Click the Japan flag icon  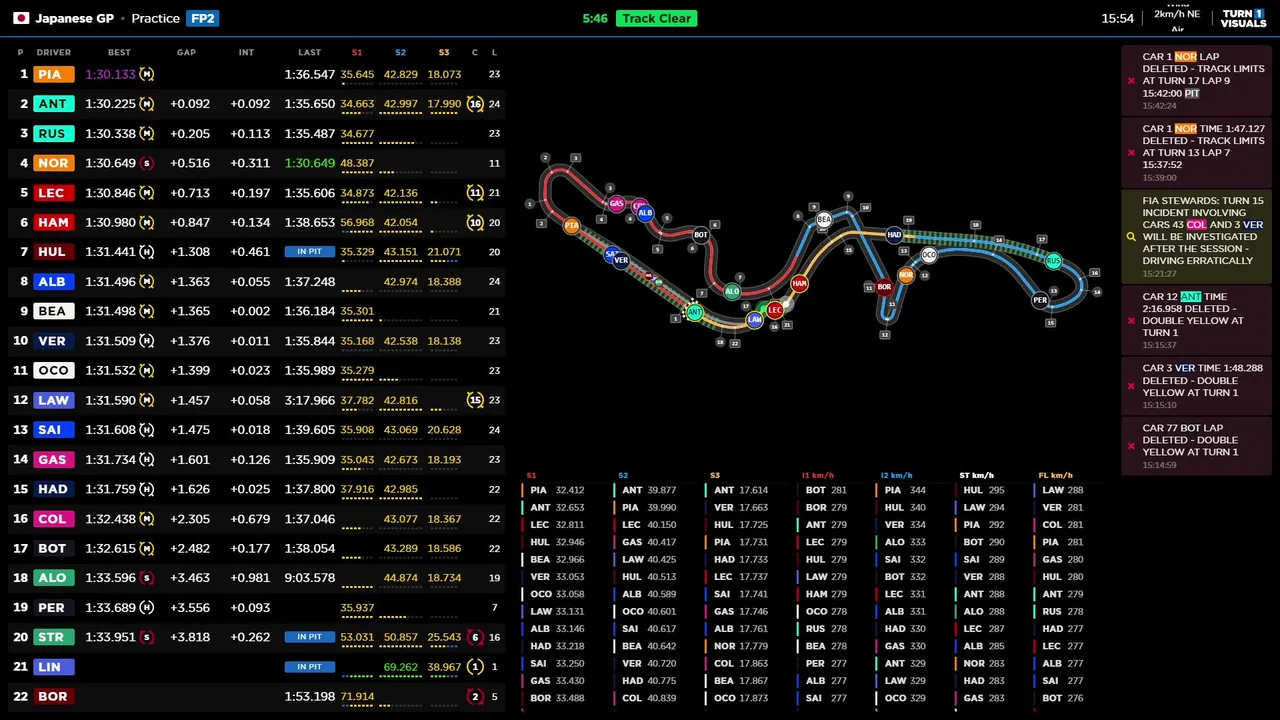point(21,18)
